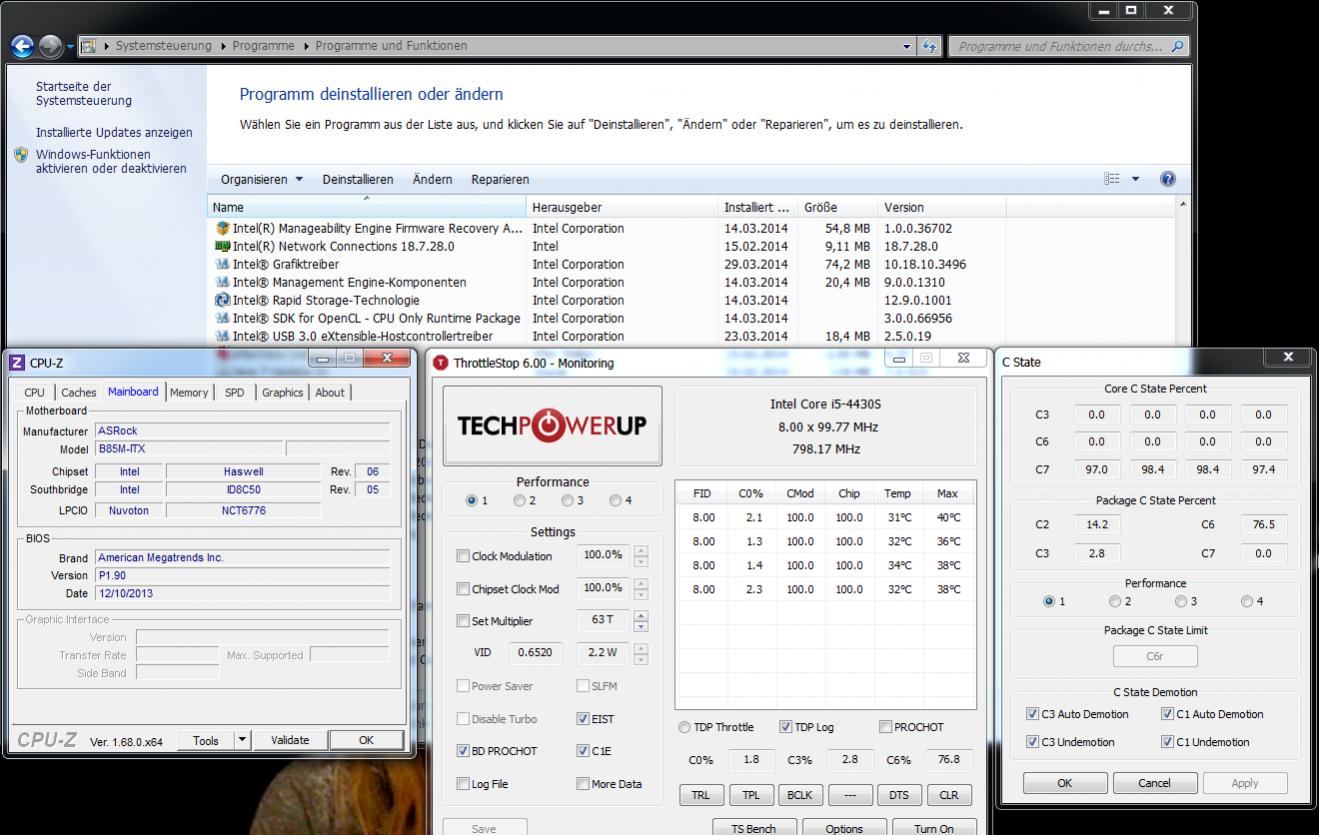Click the TPL button in ThrottleStop
This screenshot has height=835, width=1319.
point(750,796)
